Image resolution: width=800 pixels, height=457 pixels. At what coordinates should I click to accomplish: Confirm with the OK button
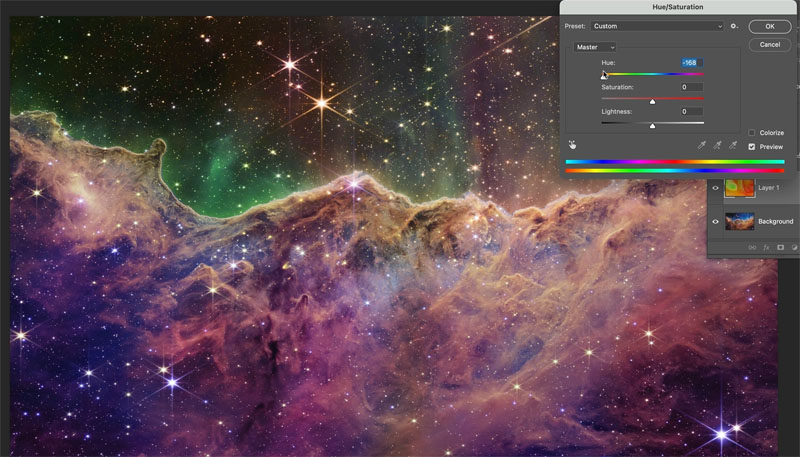click(770, 27)
